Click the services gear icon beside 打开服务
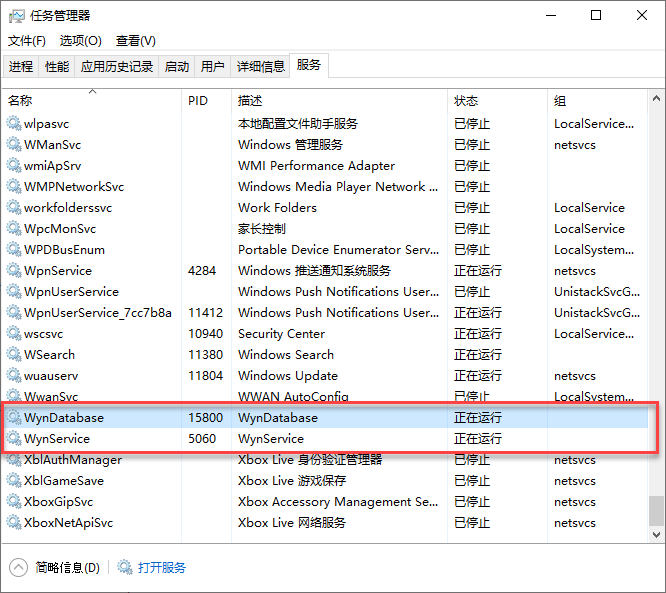Screen dimensions: 666x593 click(x=125, y=567)
